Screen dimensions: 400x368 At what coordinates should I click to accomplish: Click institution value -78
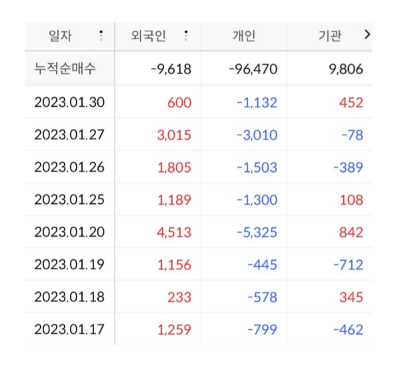(x=352, y=135)
